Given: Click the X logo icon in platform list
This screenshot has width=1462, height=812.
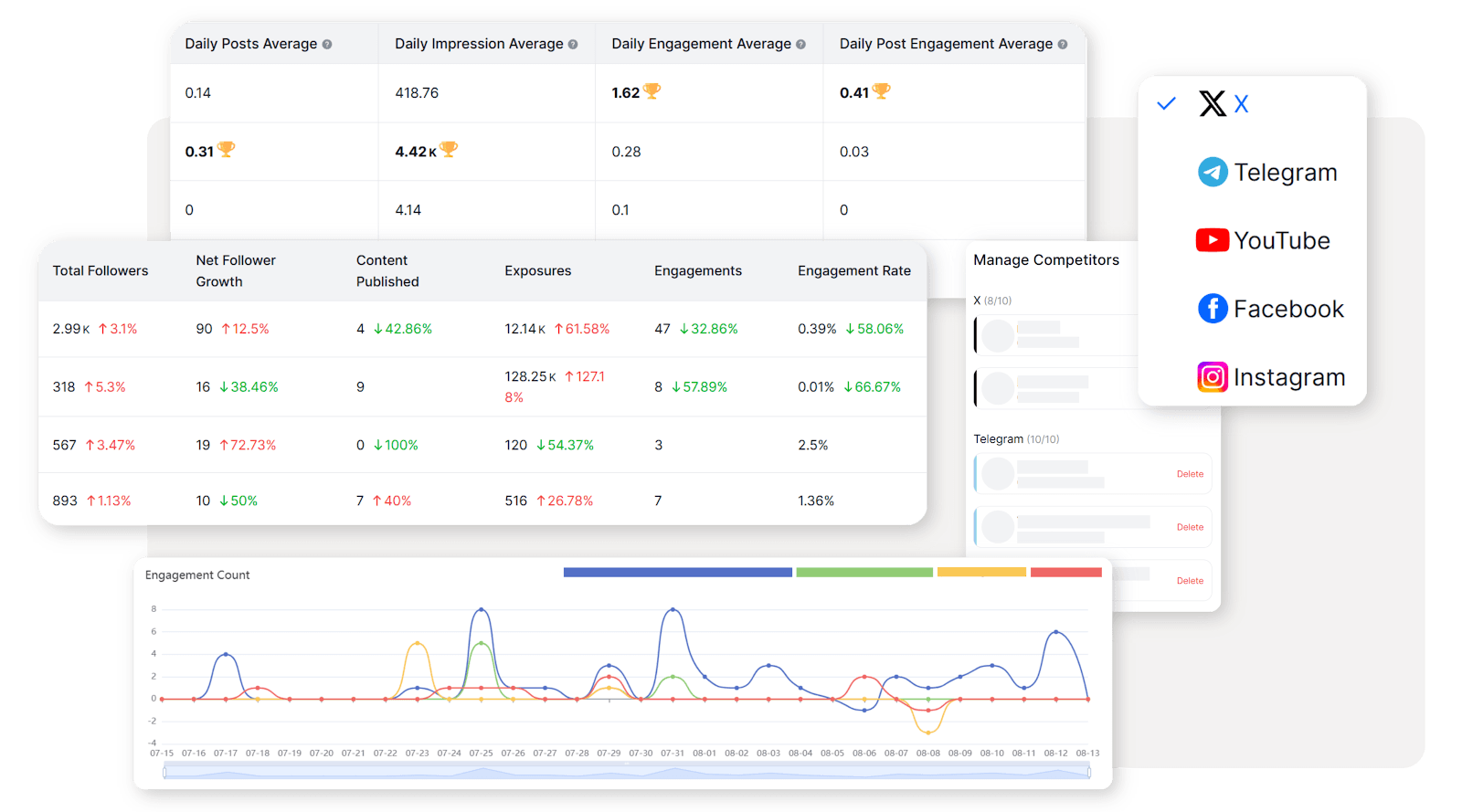Looking at the screenshot, I should [x=1212, y=104].
